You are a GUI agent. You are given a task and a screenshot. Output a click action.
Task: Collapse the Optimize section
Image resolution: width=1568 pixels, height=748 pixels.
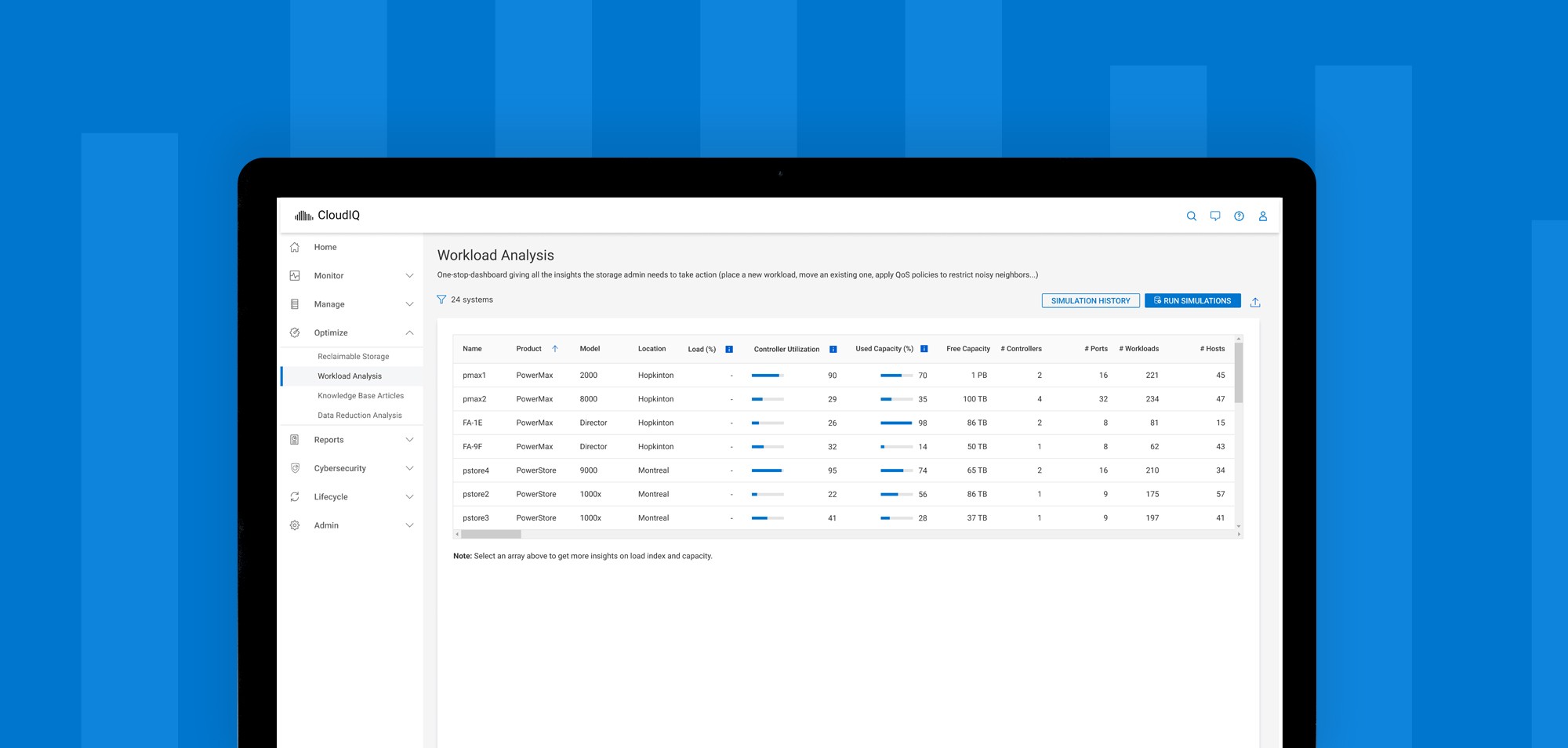408,332
